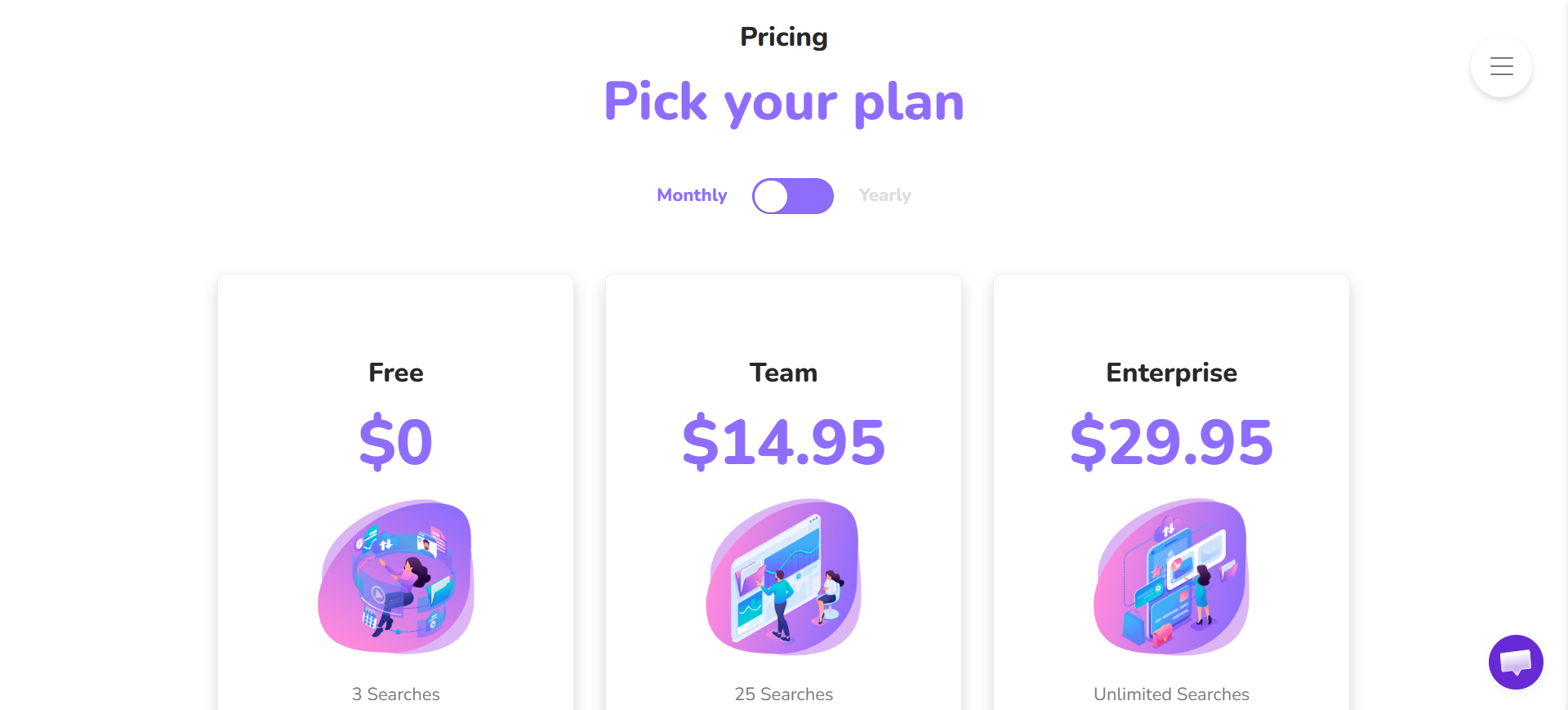This screenshot has width=1568, height=710.
Task: Click the Free plan title
Action: pyautogui.click(x=396, y=373)
